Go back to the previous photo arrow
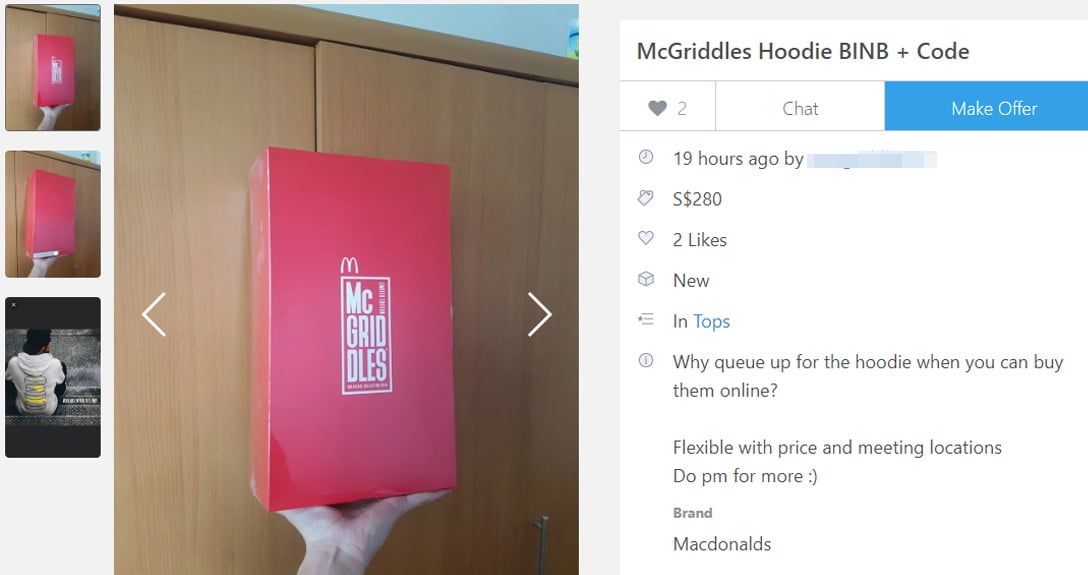The image size is (1088, 575). point(153,314)
